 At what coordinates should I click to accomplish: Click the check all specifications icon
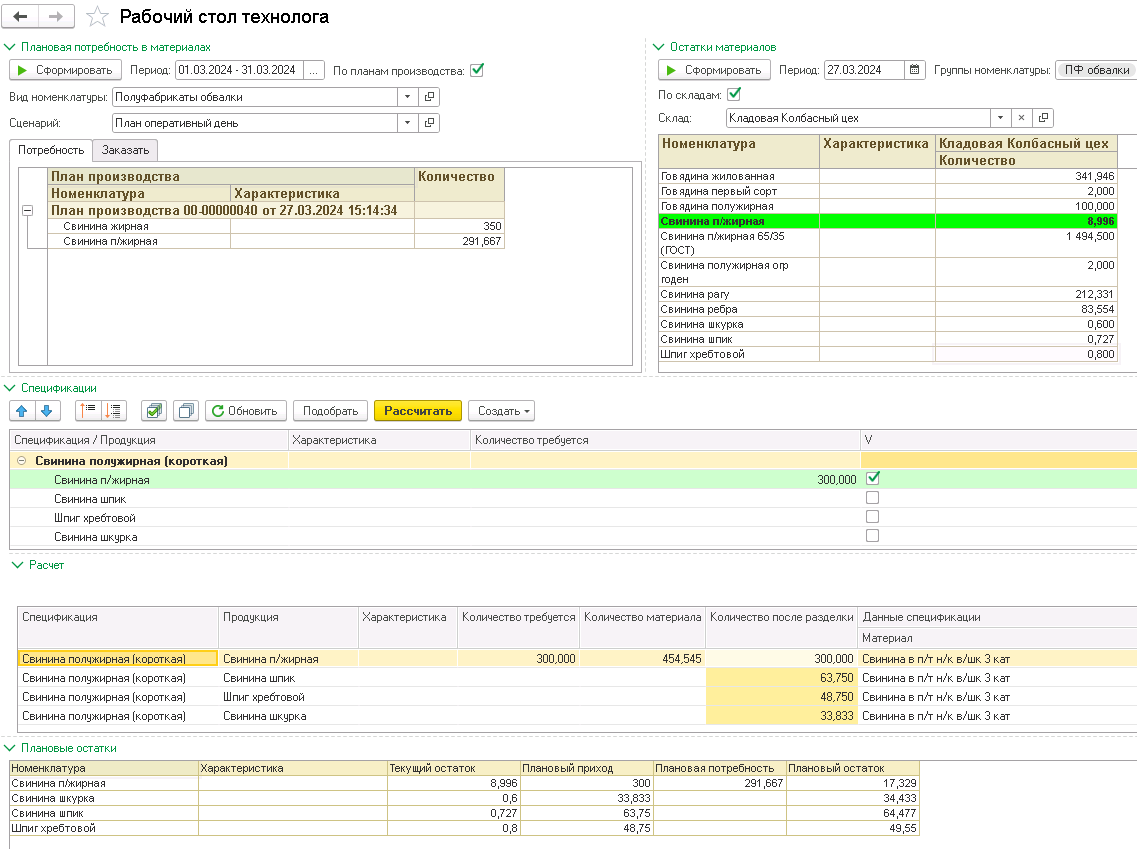pyautogui.click(x=153, y=411)
